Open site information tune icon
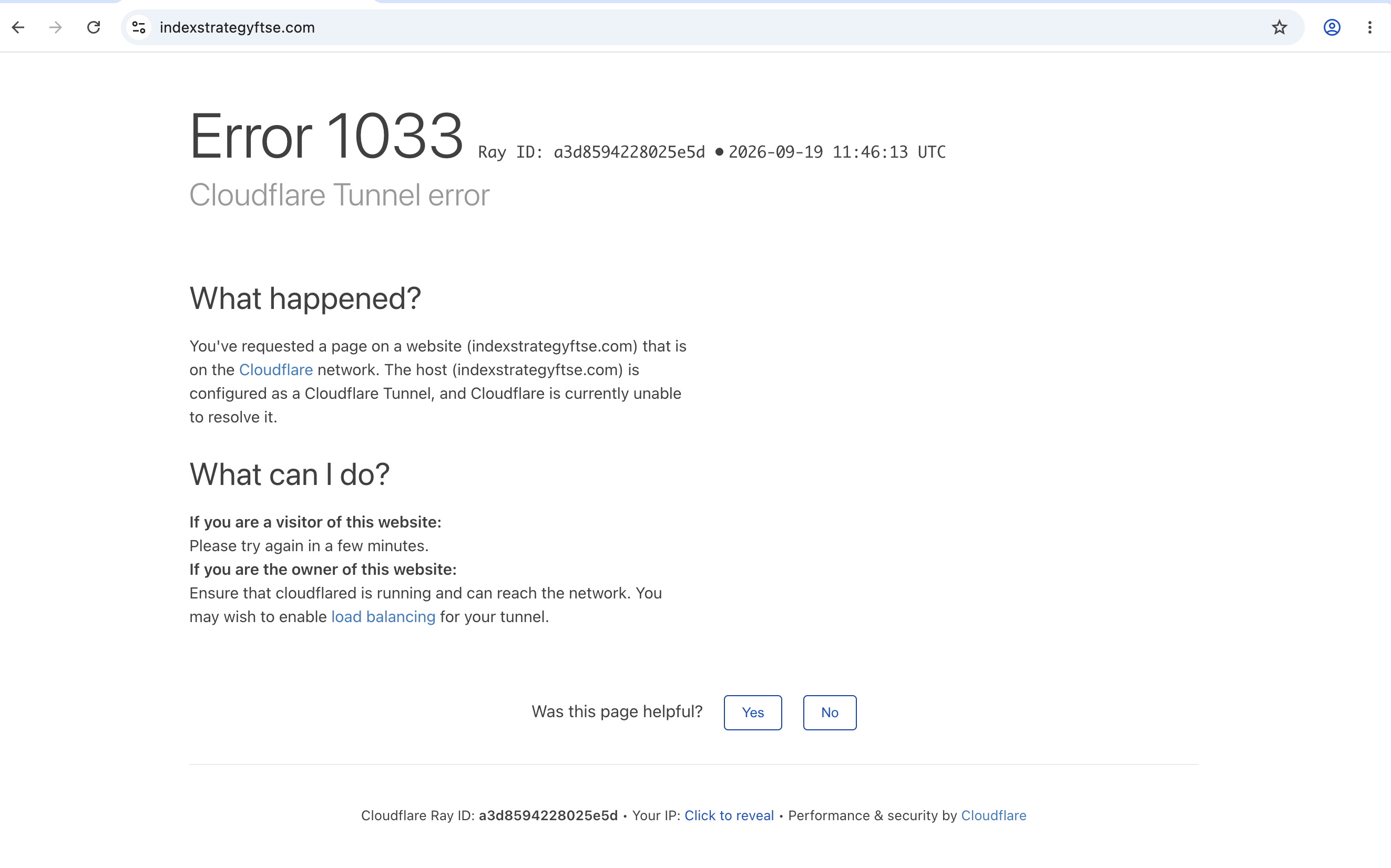This screenshot has width=1391, height=868. 139,27
